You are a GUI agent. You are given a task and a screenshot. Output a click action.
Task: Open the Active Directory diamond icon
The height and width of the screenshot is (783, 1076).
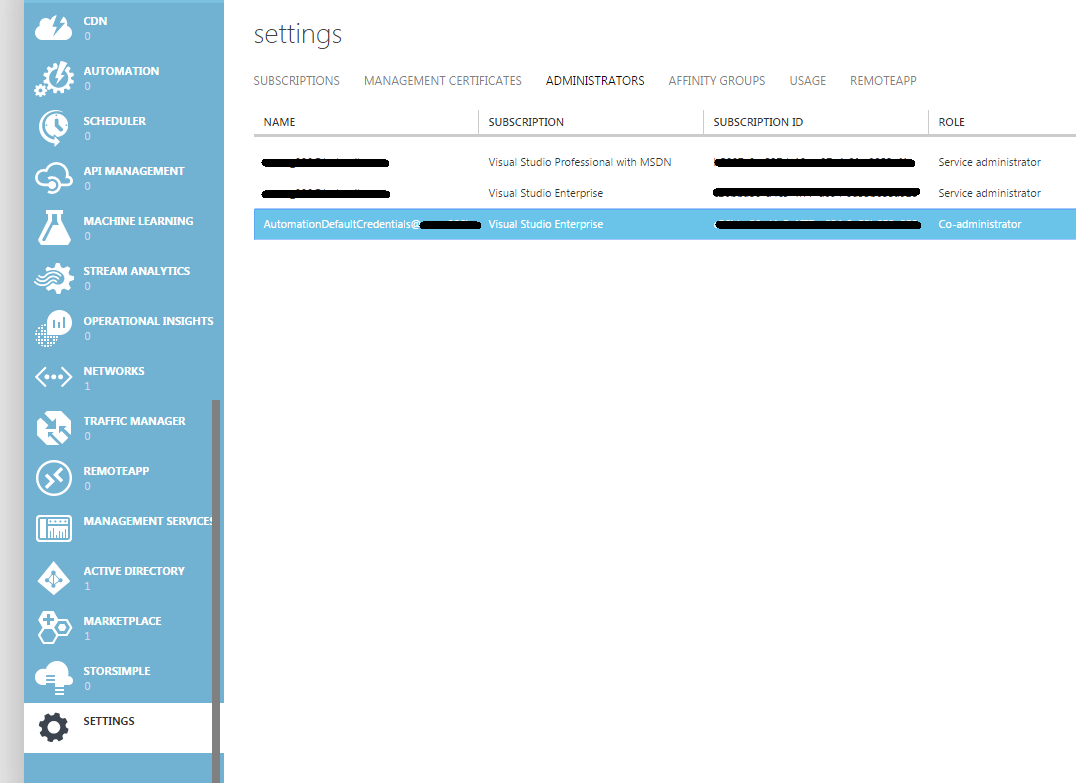[x=54, y=578]
